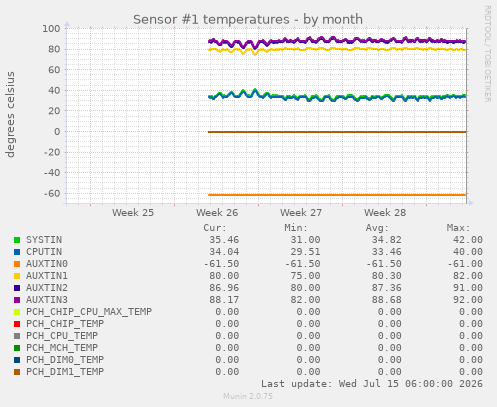Click the AUXTIN2 dark purple legend swatch
This screenshot has height=407, width=497.
[17, 288]
